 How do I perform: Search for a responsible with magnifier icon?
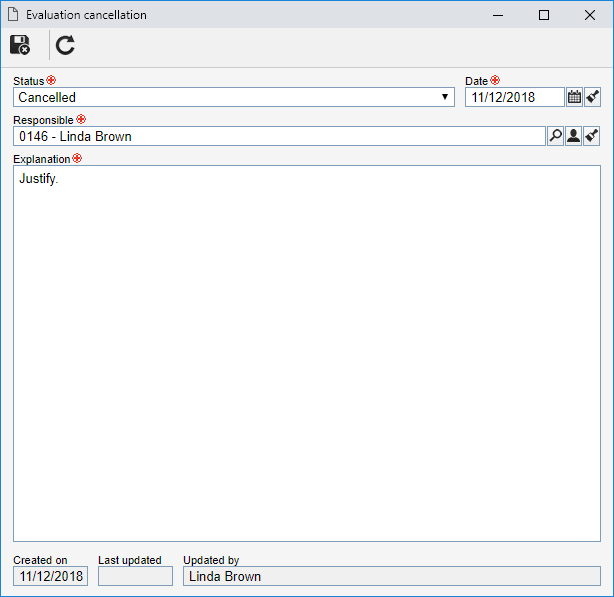(555, 136)
